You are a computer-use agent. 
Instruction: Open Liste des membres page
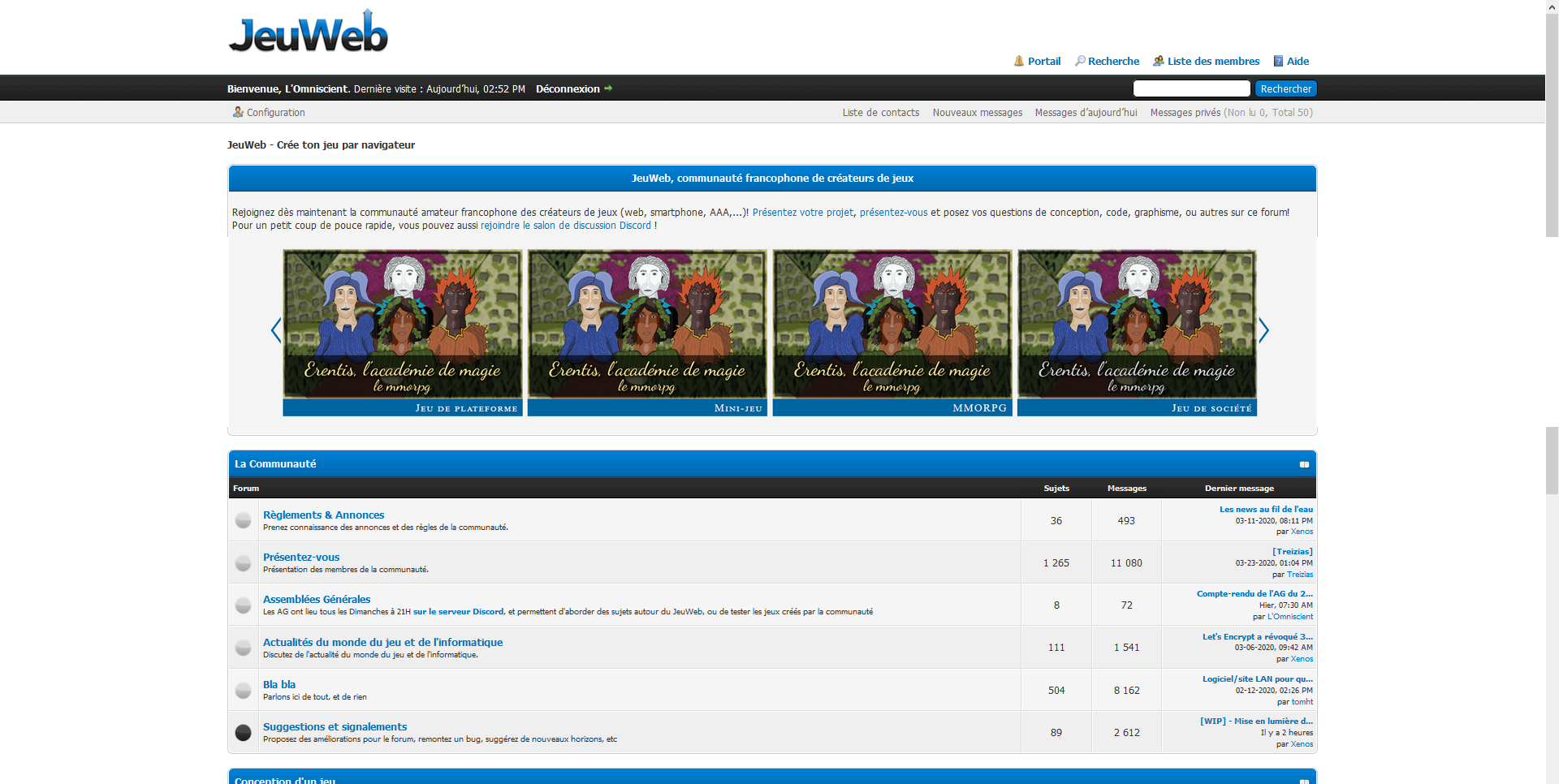coord(1213,61)
